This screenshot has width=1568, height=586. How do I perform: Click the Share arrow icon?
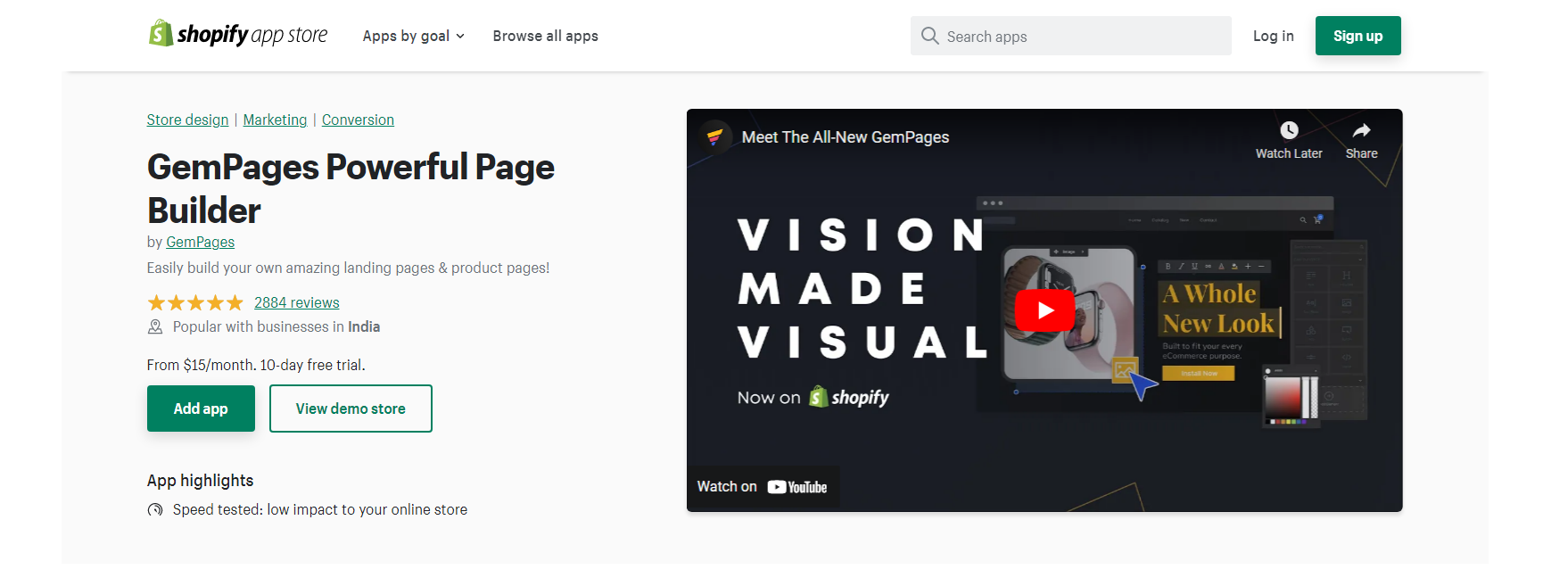1361,130
